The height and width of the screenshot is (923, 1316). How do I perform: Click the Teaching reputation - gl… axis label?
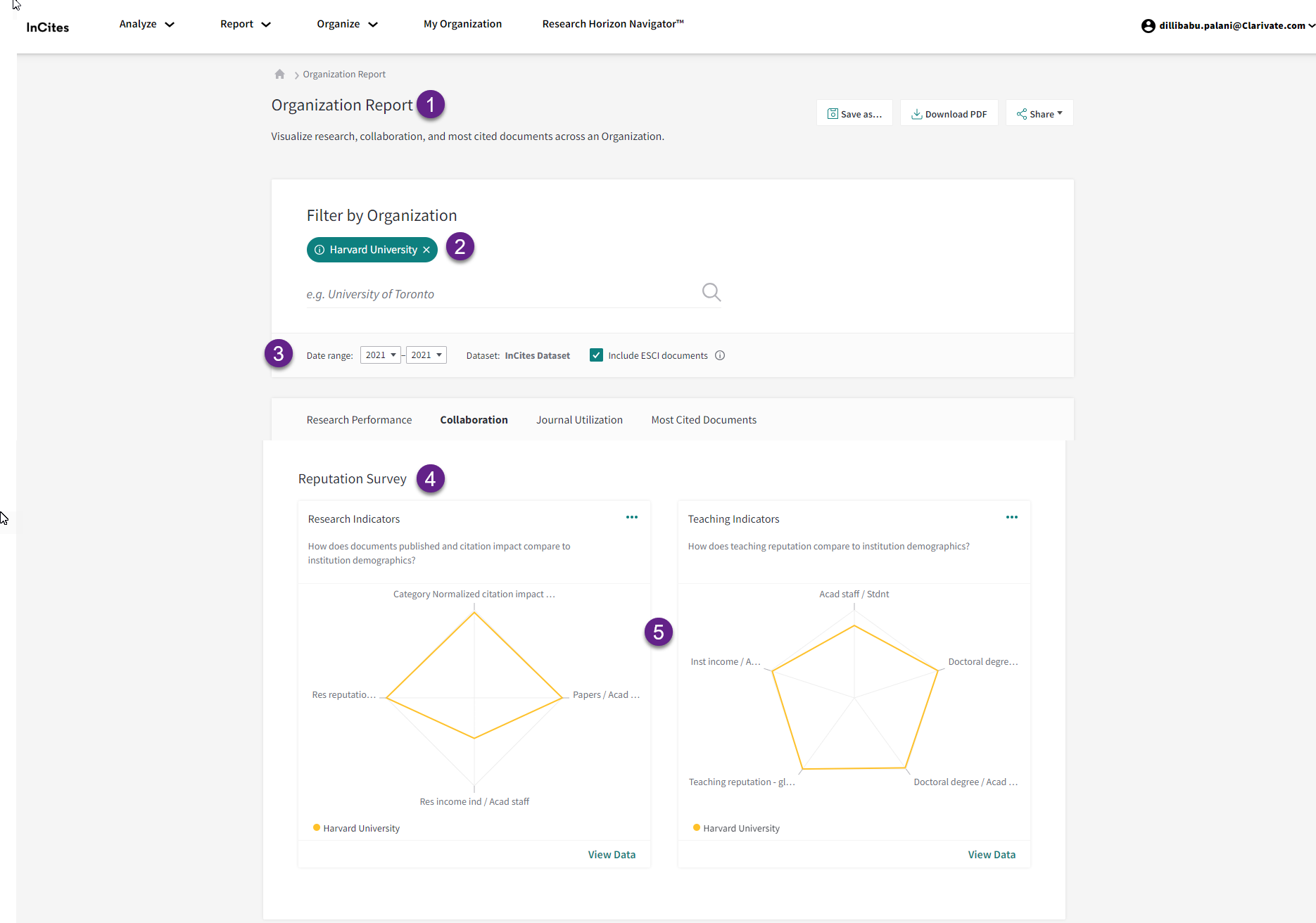pyautogui.click(x=742, y=782)
